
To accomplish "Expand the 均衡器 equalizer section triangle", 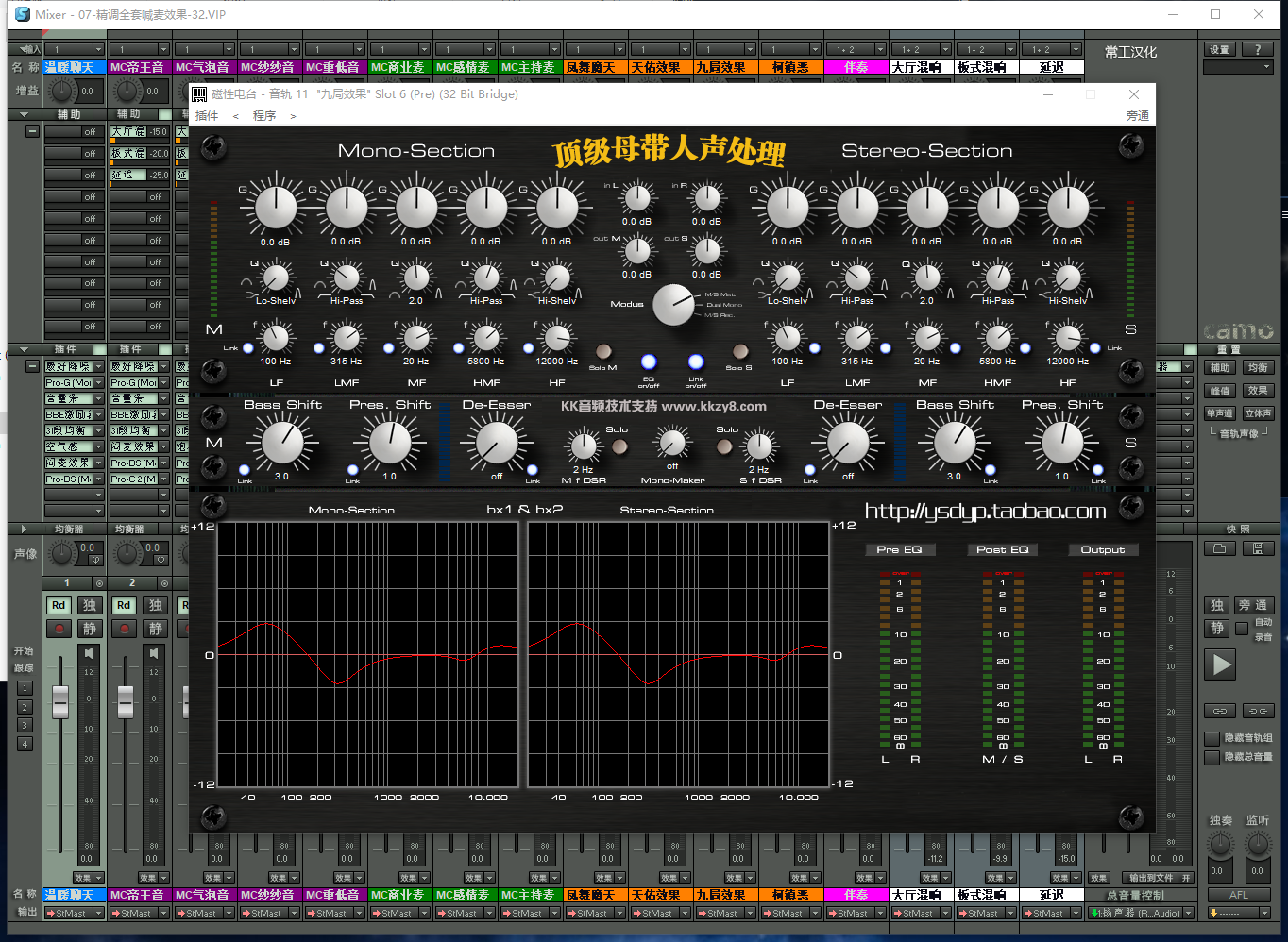I will tap(24, 530).
